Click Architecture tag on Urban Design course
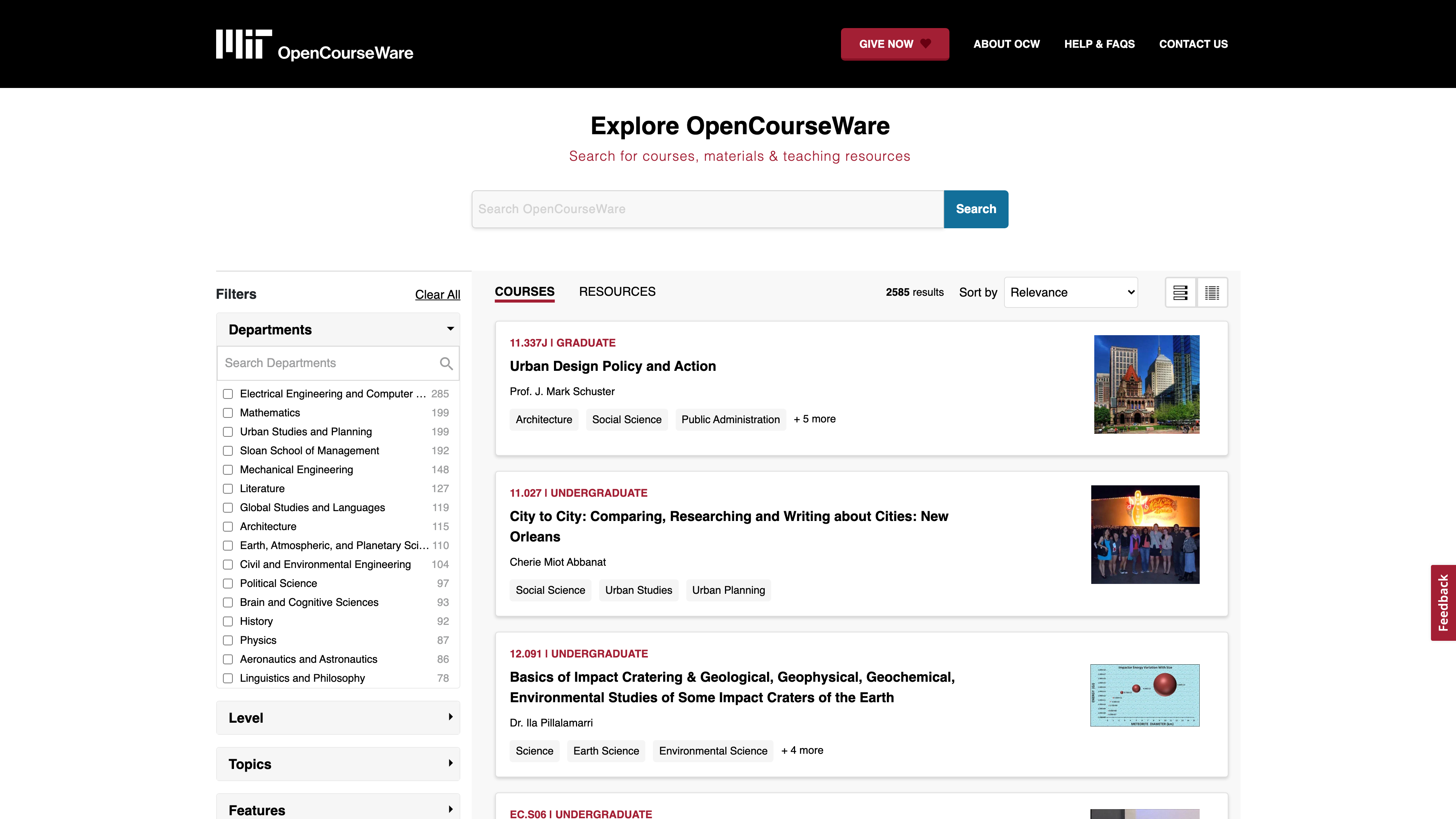Viewport: 1456px width, 819px height. pyautogui.click(x=544, y=419)
